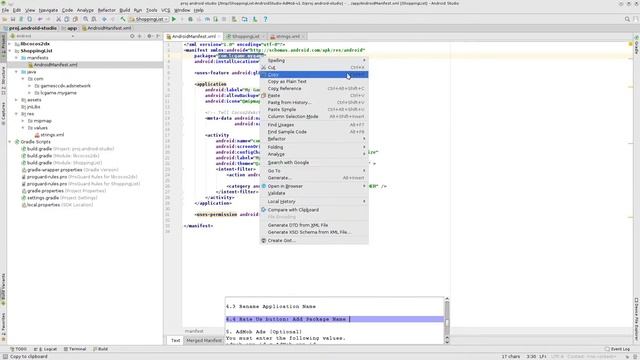Click the Cut scissors toolbar icon
640x360 pixels.
coord(58,19)
